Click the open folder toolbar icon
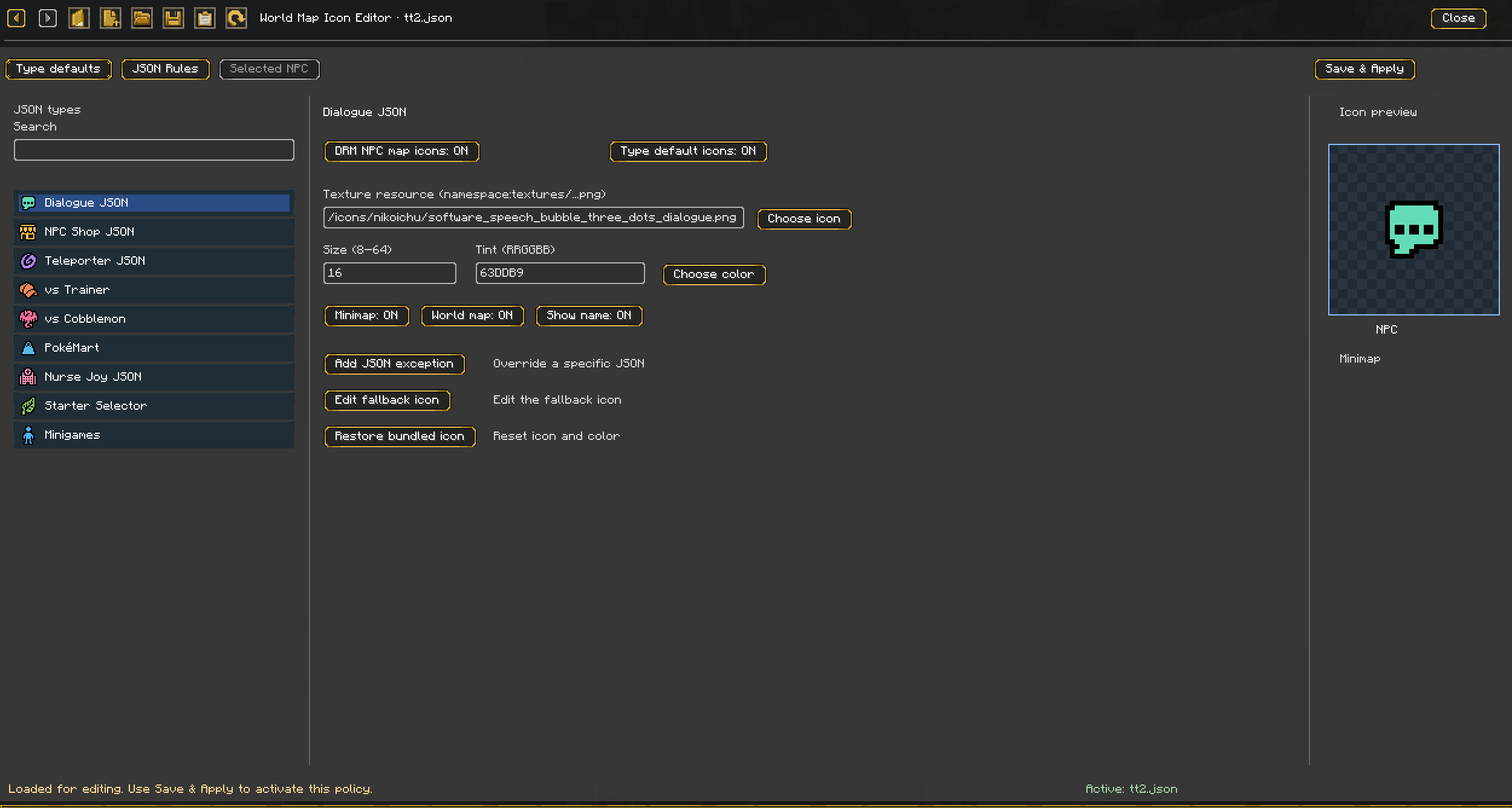 [x=142, y=18]
